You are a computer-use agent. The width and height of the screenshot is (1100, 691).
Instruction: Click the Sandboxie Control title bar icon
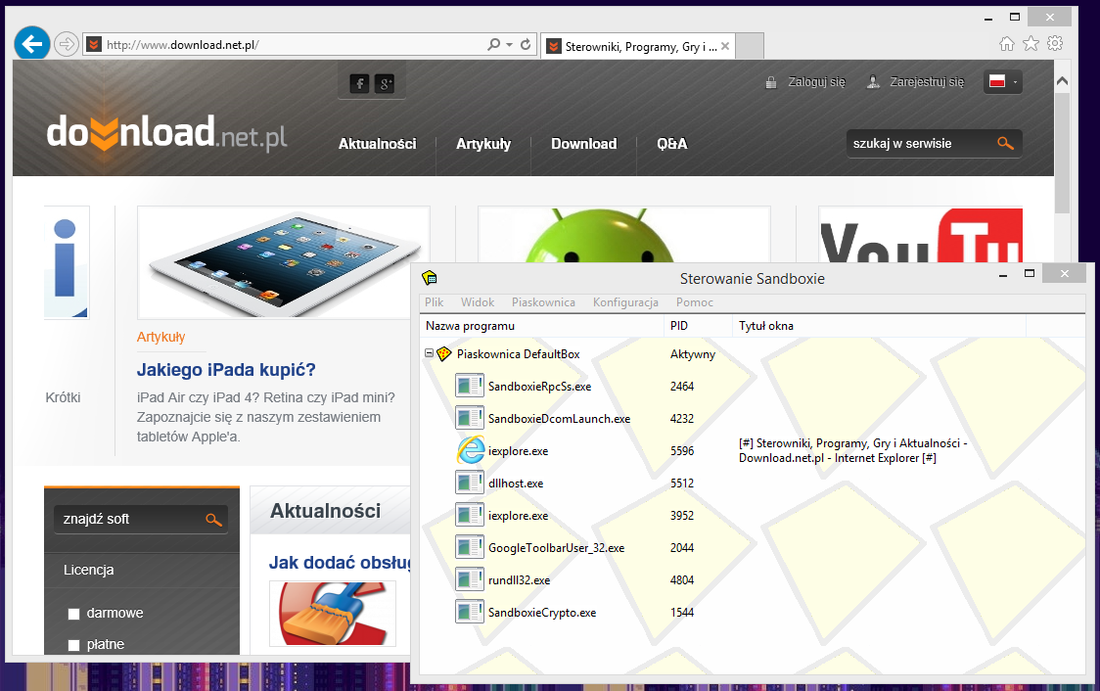click(429, 278)
